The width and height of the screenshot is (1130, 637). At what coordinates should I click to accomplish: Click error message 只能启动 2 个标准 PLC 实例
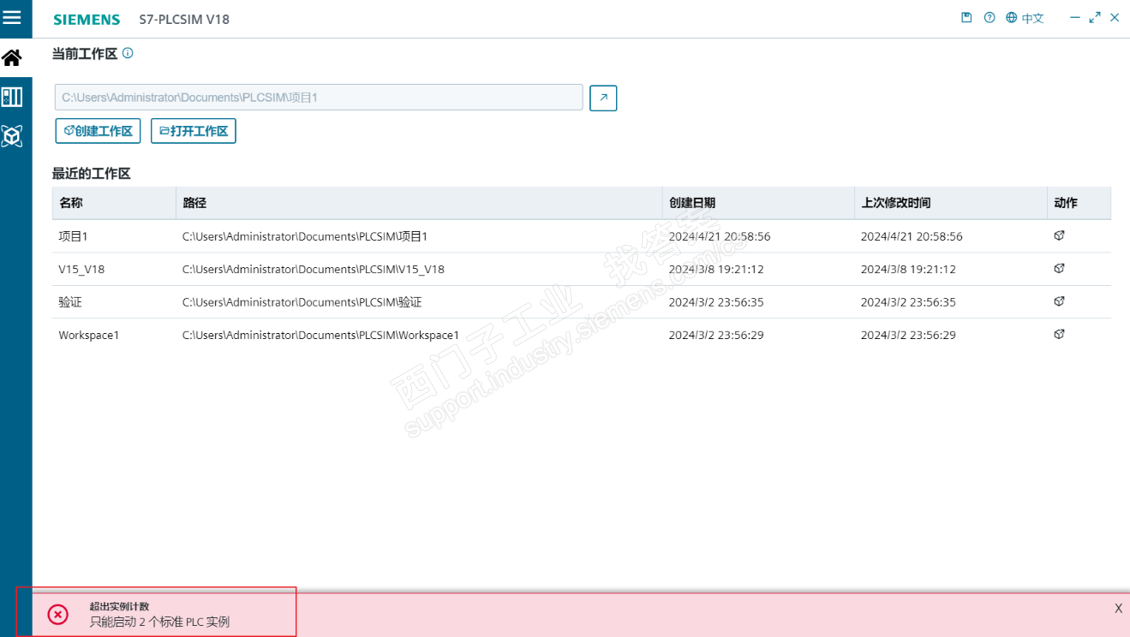pyautogui.click(x=159, y=622)
